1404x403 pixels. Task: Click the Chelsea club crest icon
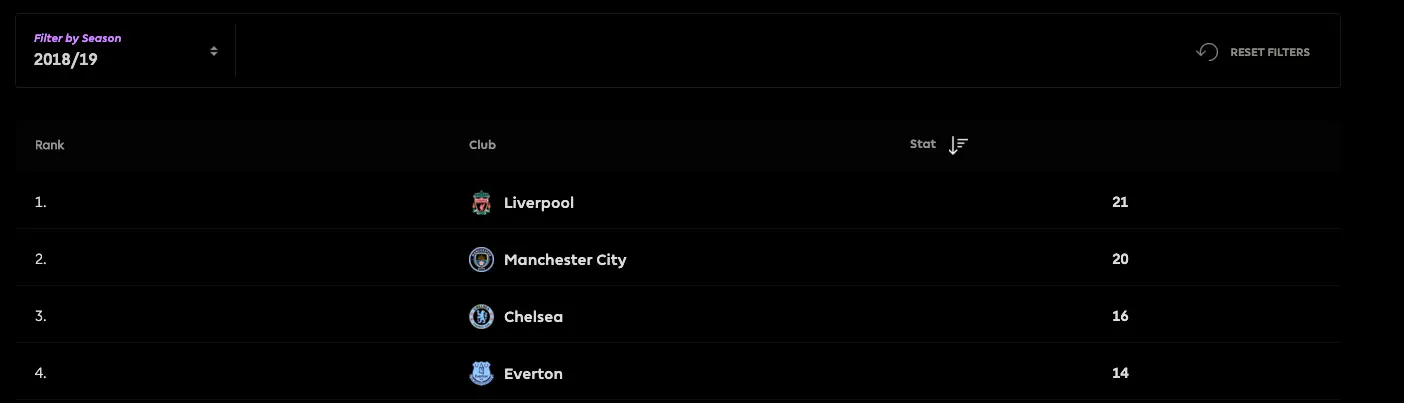[481, 317]
